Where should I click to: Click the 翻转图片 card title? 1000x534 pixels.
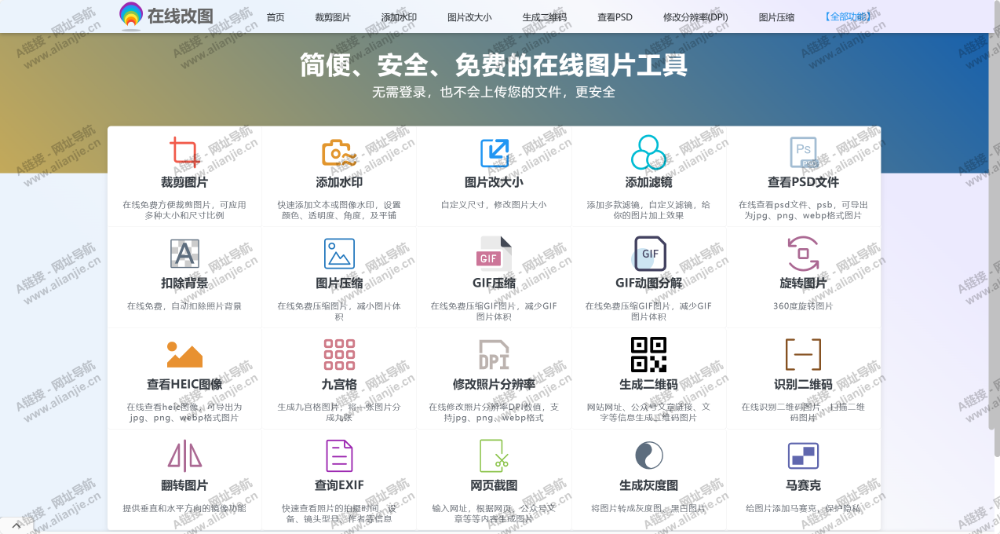pos(184,486)
